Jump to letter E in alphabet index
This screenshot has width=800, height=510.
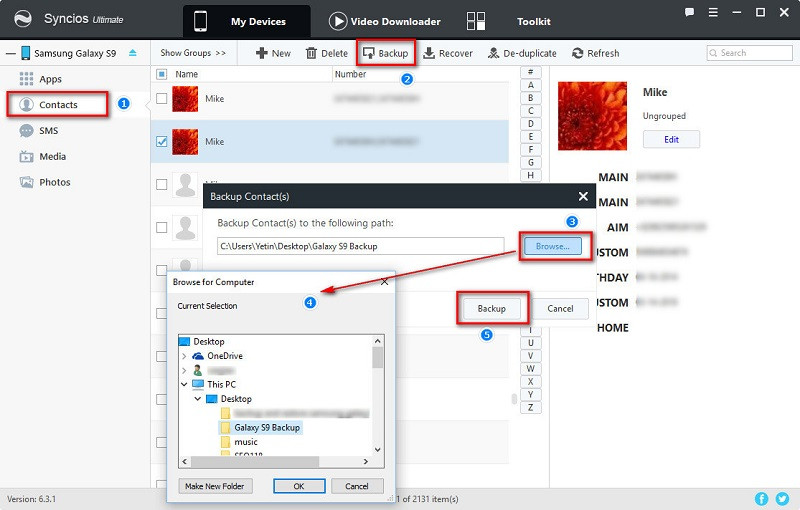(531, 137)
